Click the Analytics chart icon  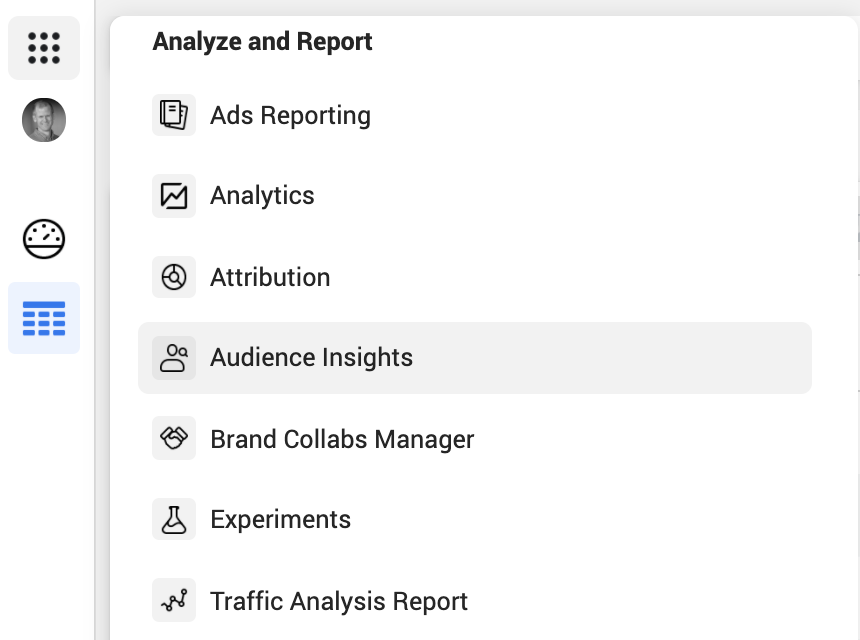click(x=174, y=196)
